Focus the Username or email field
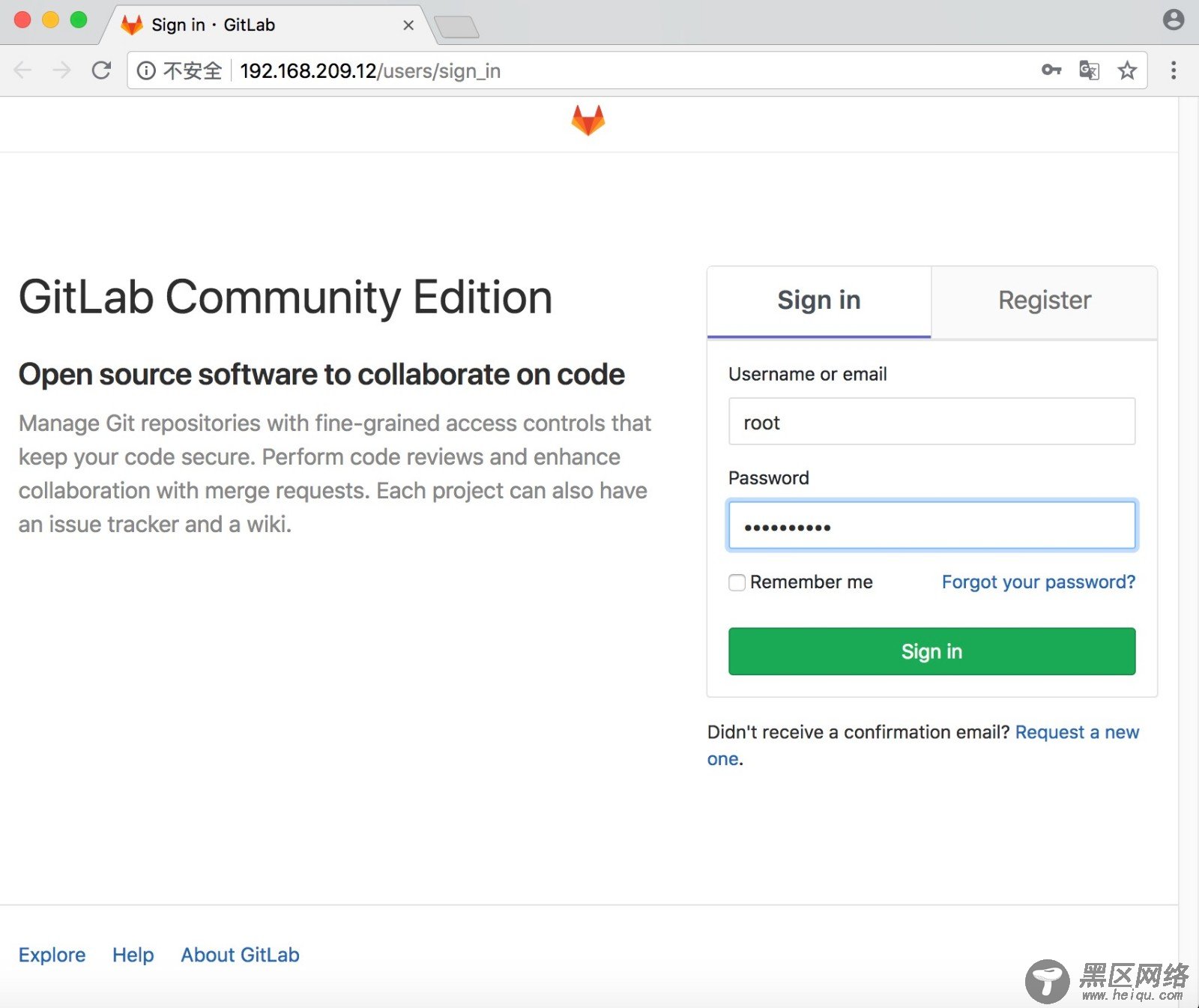 931,422
